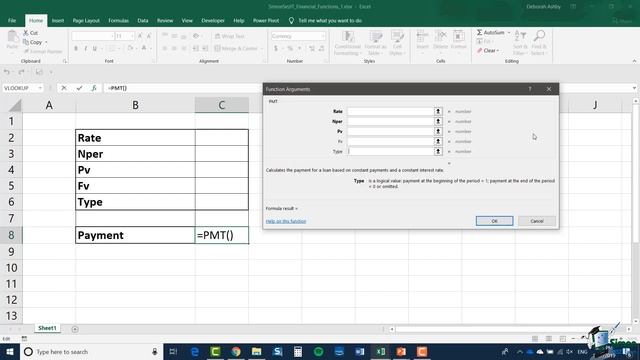Viewport: 640px width, 360px height.
Task: Collapse the ribbon with the chevron
Action: click(634, 61)
